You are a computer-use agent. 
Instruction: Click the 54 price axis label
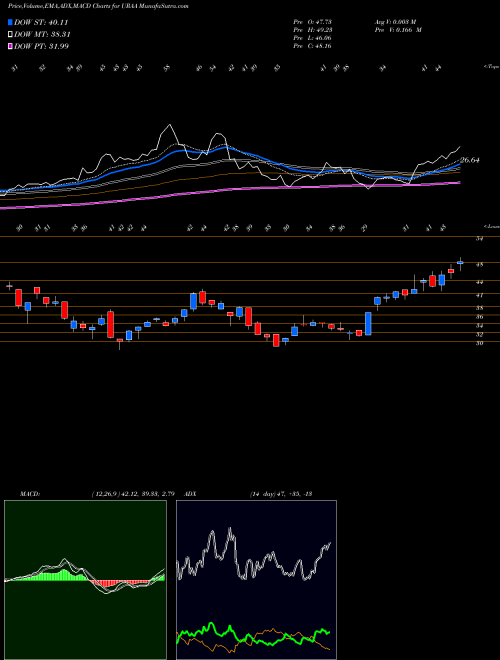pyautogui.click(x=479, y=239)
